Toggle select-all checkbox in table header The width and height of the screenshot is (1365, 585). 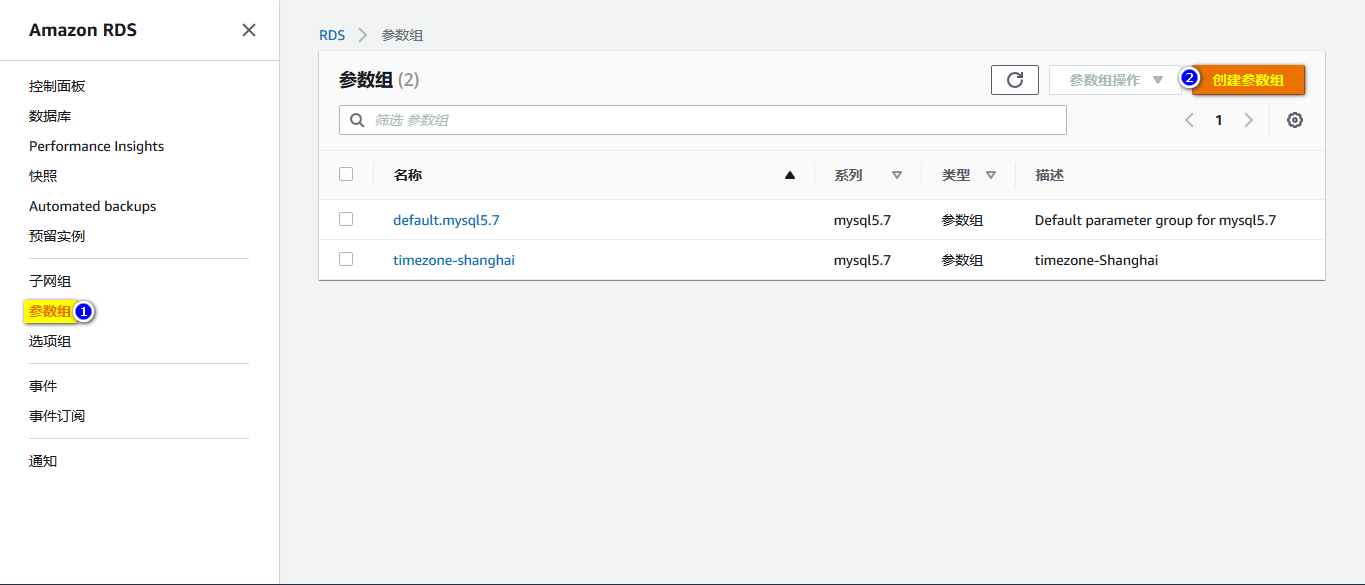click(x=346, y=174)
